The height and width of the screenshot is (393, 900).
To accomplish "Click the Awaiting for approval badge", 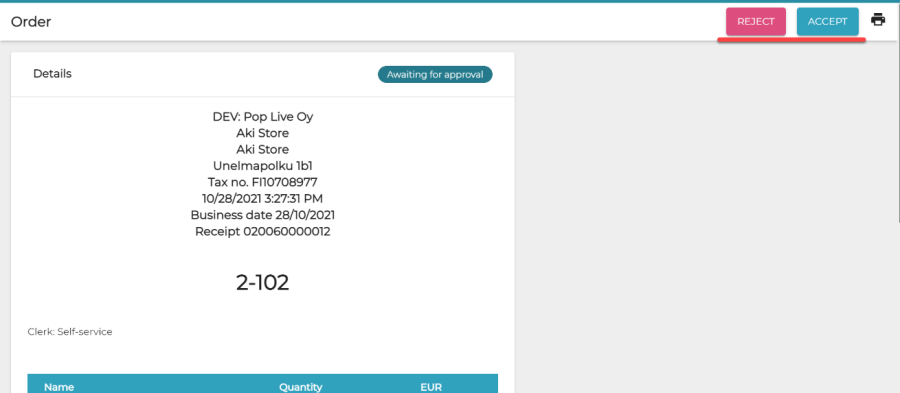I will tap(435, 75).
